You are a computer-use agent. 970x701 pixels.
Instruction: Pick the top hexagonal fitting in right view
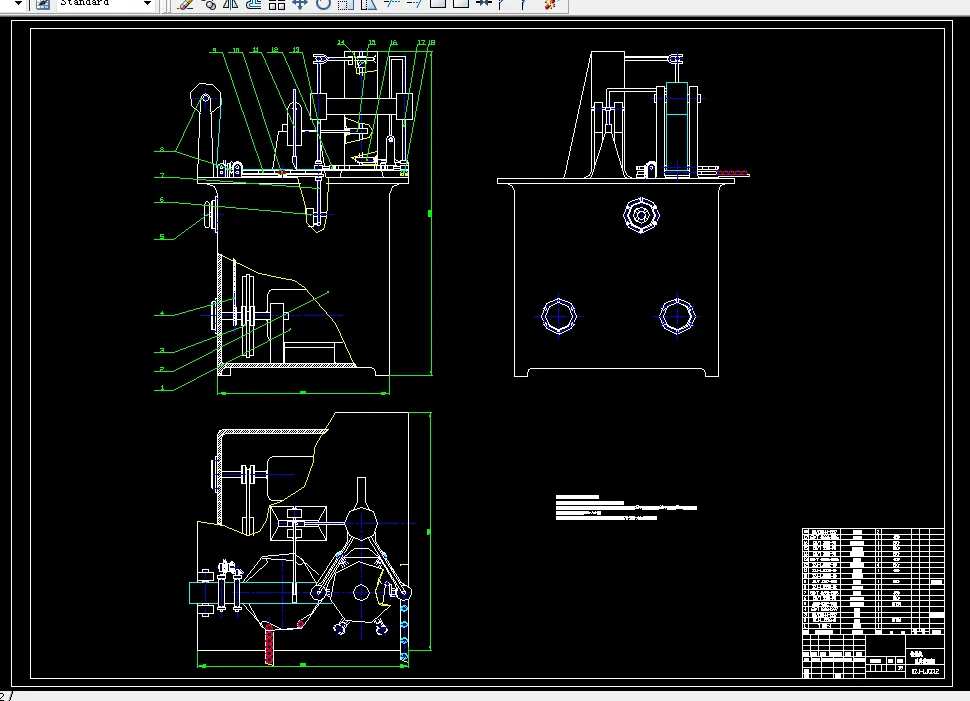[641, 215]
